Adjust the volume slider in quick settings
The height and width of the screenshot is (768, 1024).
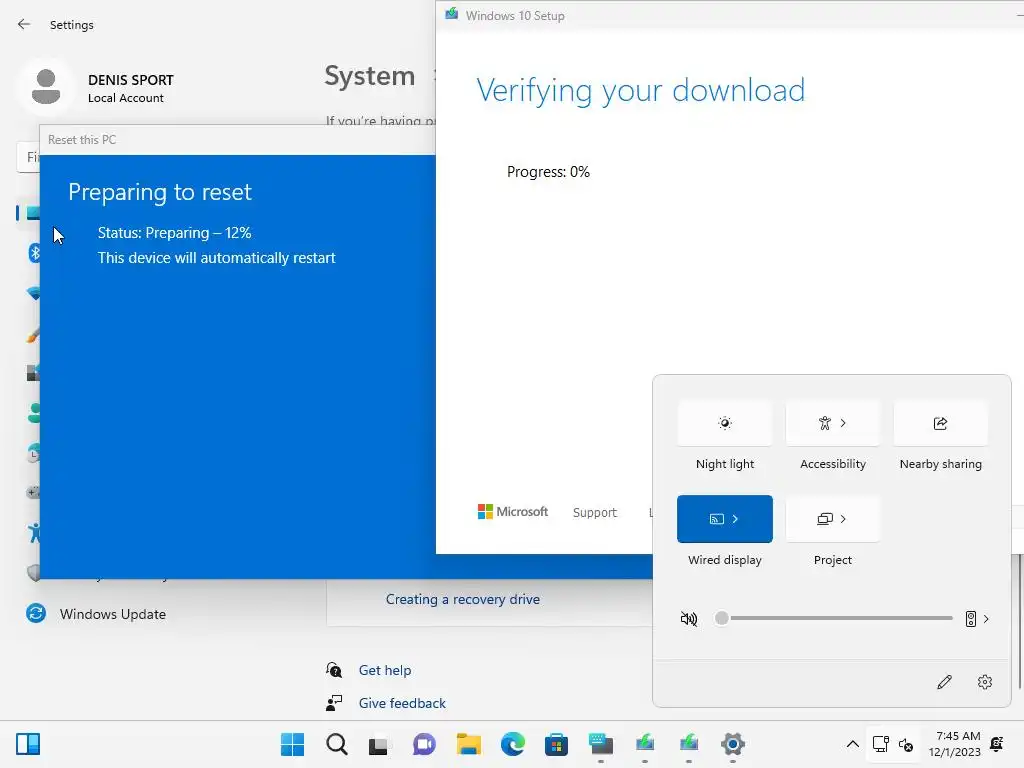[835, 618]
